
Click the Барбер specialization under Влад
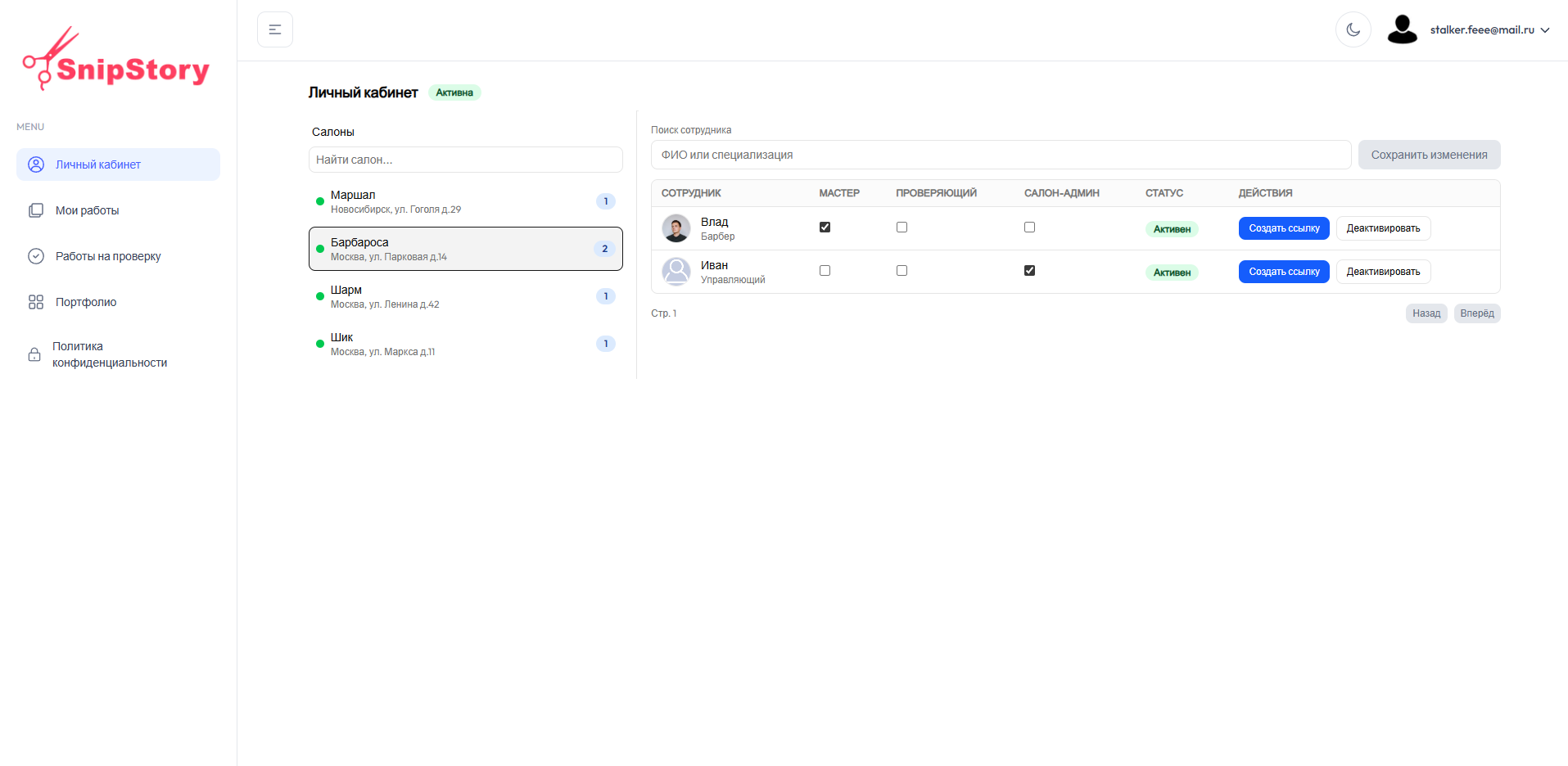[x=717, y=237]
